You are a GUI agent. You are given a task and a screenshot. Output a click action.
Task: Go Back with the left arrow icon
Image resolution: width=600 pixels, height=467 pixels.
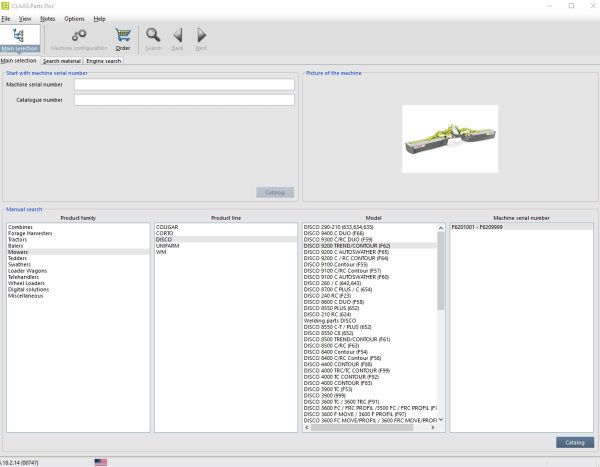[x=177, y=39]
